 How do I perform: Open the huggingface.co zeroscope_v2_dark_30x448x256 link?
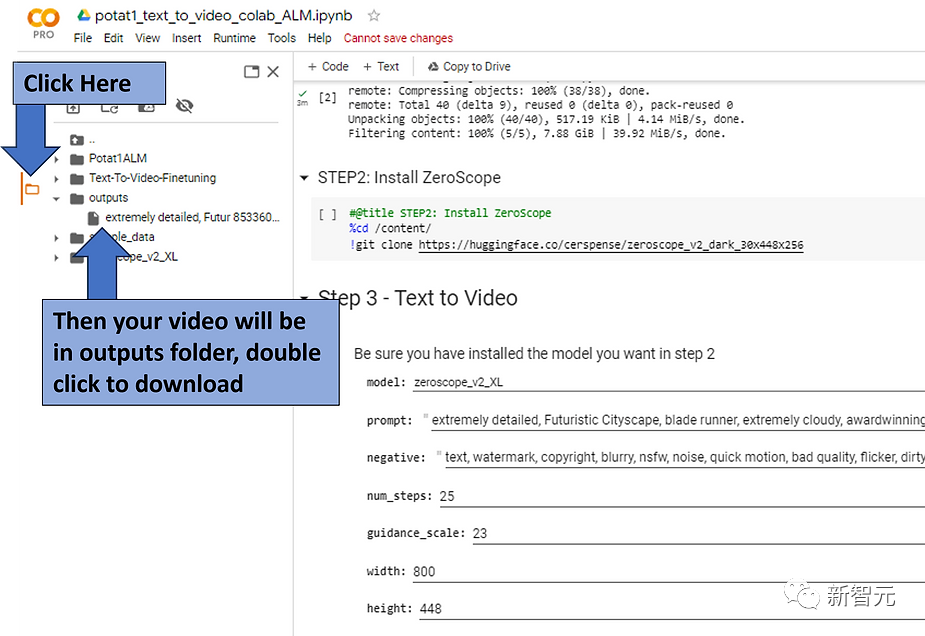click(x=611, y=245)
